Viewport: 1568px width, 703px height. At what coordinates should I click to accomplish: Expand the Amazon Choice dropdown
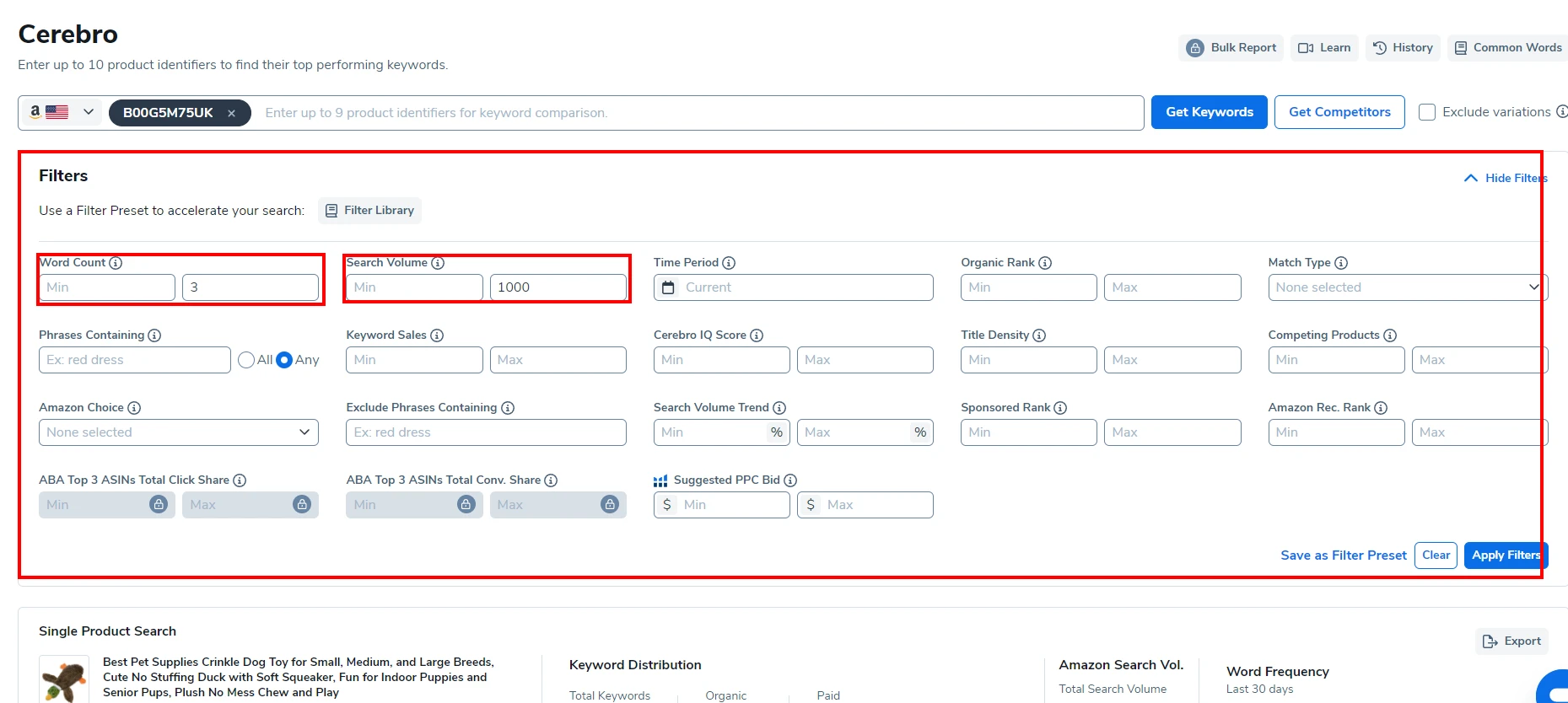178,432
